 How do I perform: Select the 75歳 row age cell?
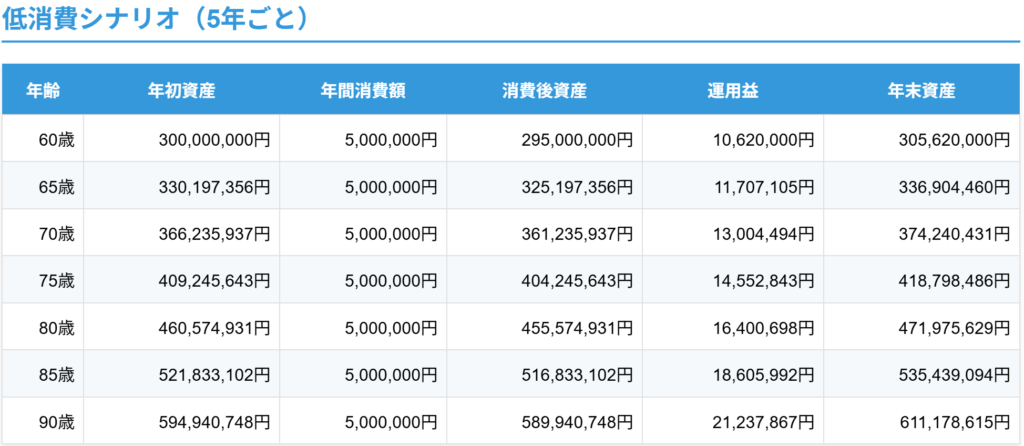43,280
